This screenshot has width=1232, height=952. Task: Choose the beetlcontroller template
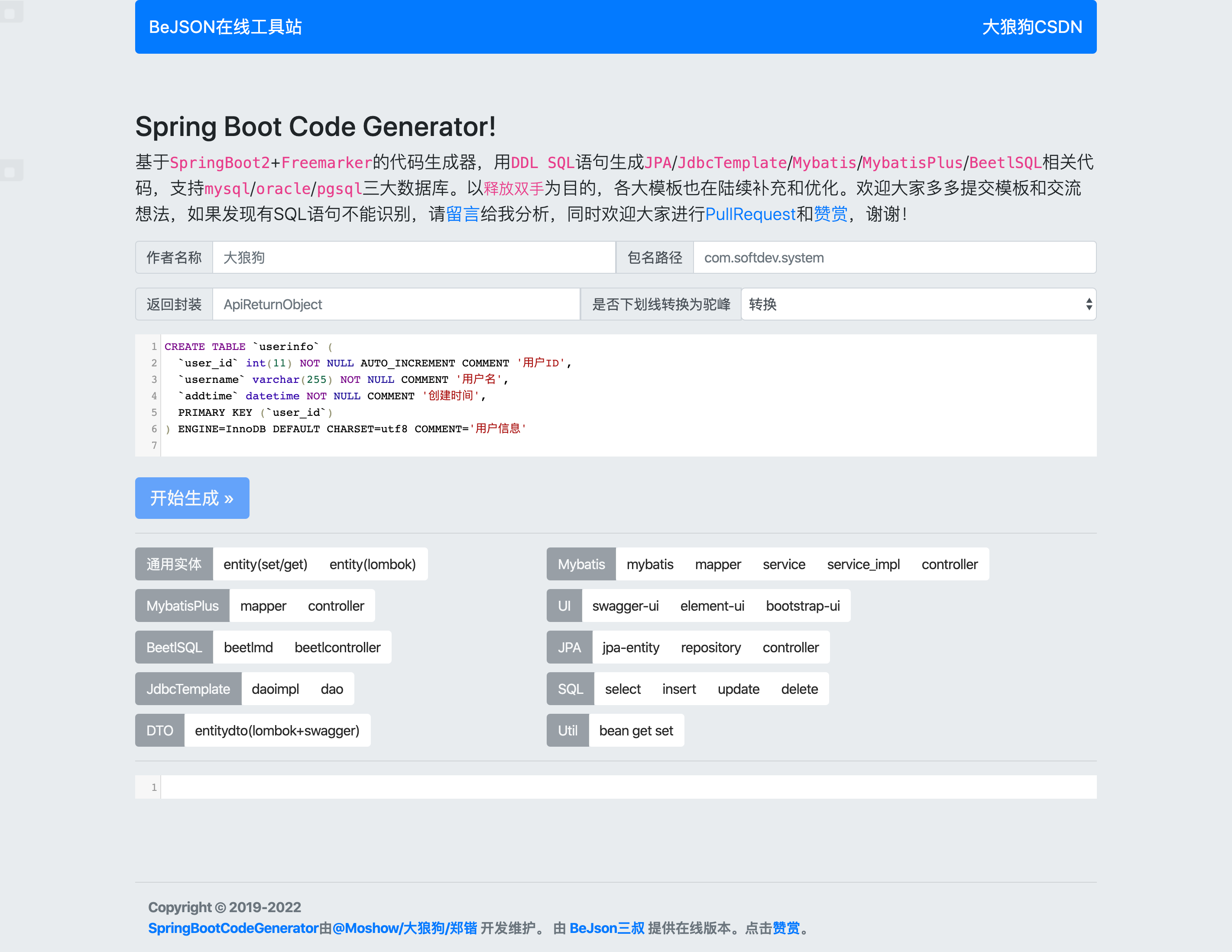click(x=337, y=648)
